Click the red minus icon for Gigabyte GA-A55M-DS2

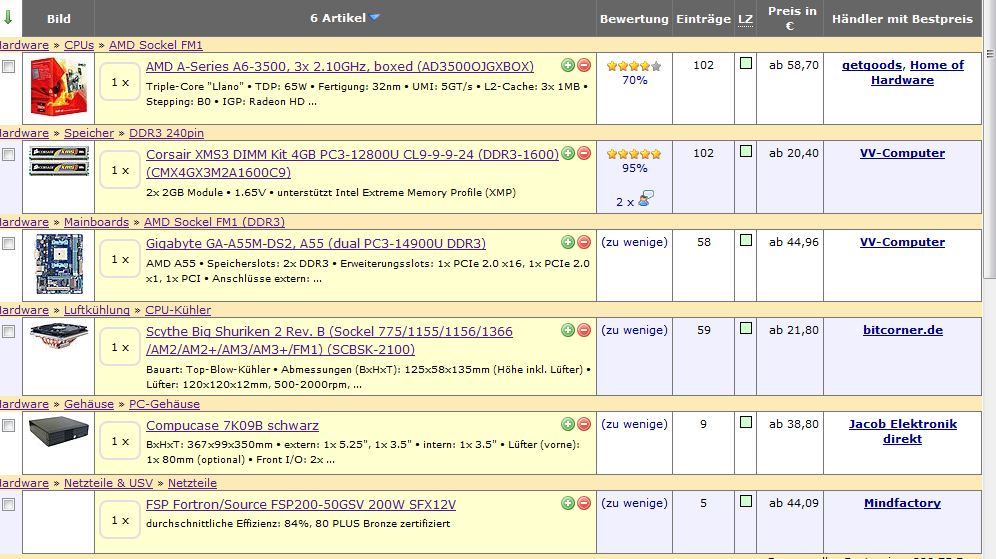coord(584,242)
